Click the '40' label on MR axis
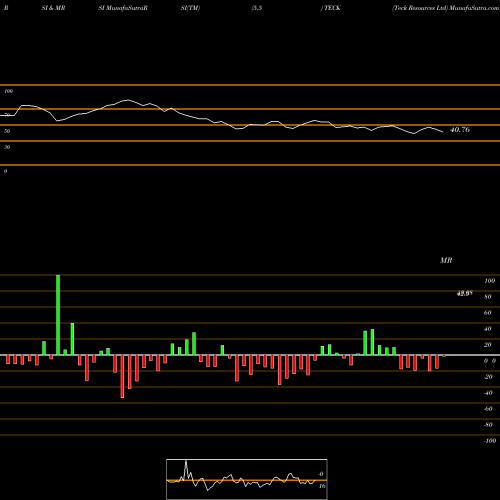 [x=488, y=329]
